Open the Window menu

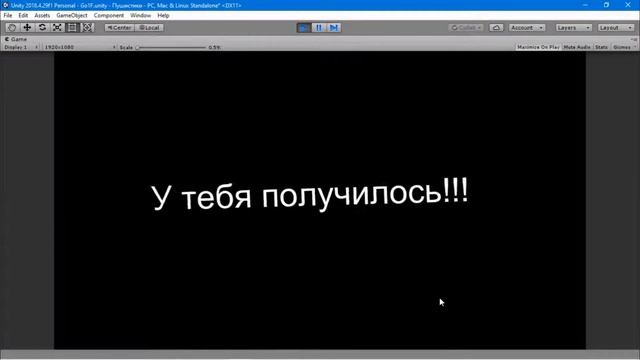coord(140,16)
